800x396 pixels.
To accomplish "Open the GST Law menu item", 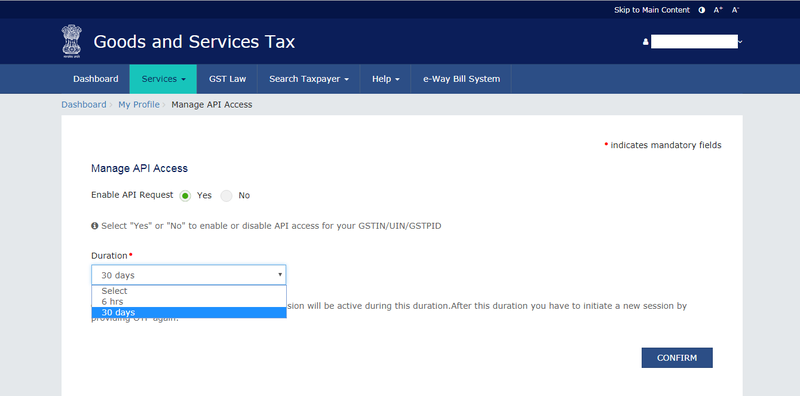I will tap(227, 79).
